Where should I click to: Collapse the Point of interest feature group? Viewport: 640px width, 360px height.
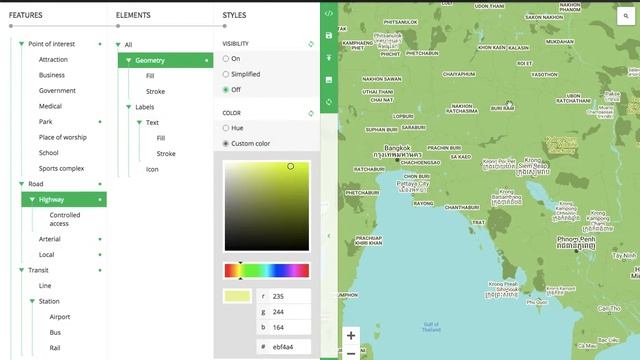22,44
